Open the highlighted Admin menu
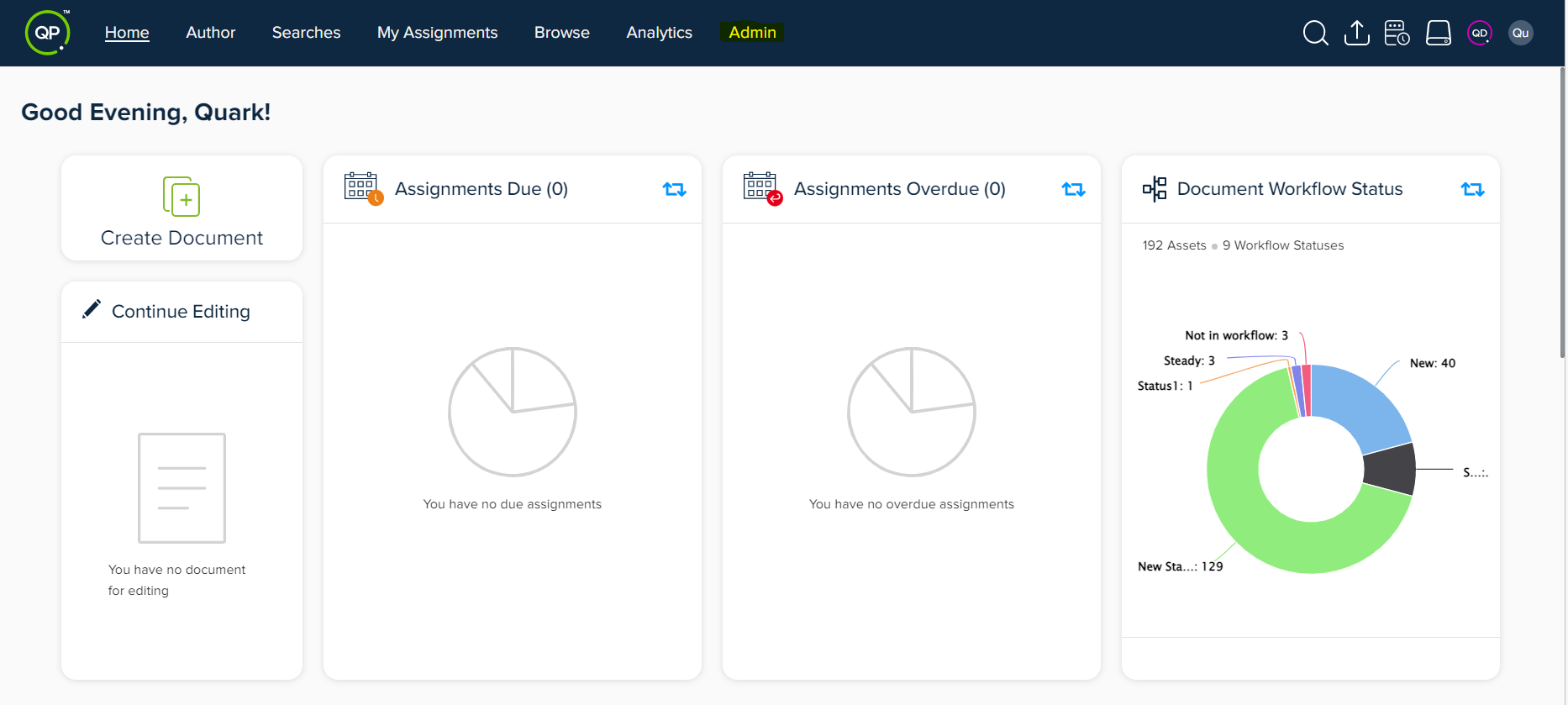 tap(752, 32)
